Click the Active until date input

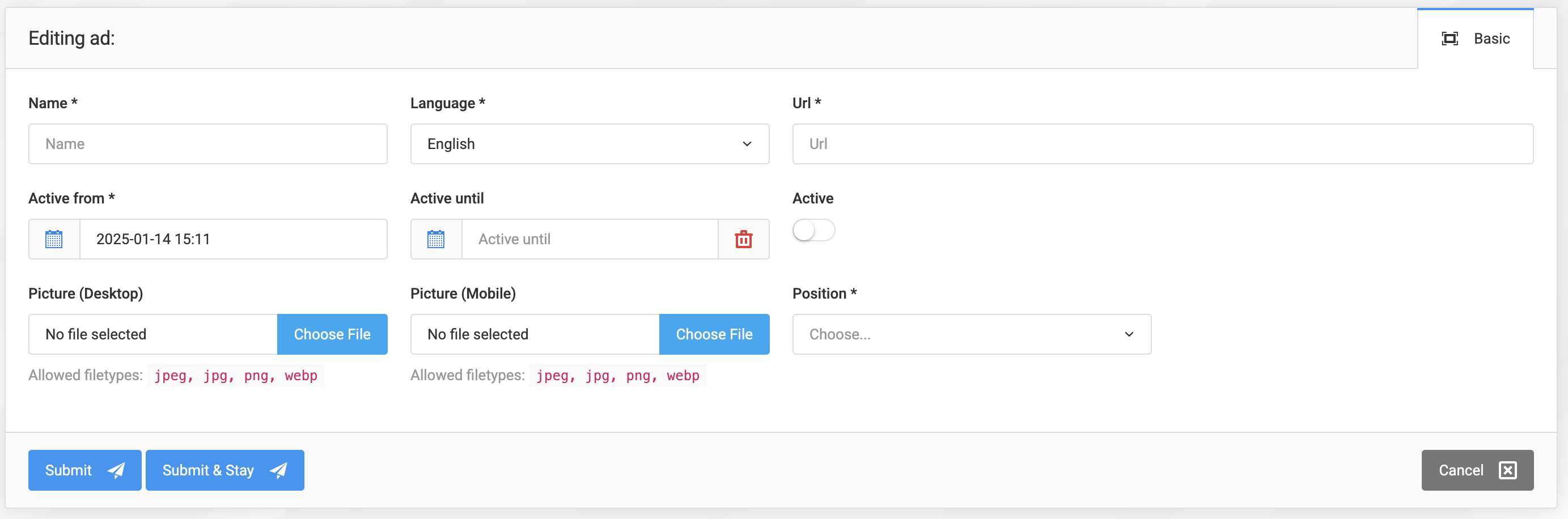tap(589, 239)
